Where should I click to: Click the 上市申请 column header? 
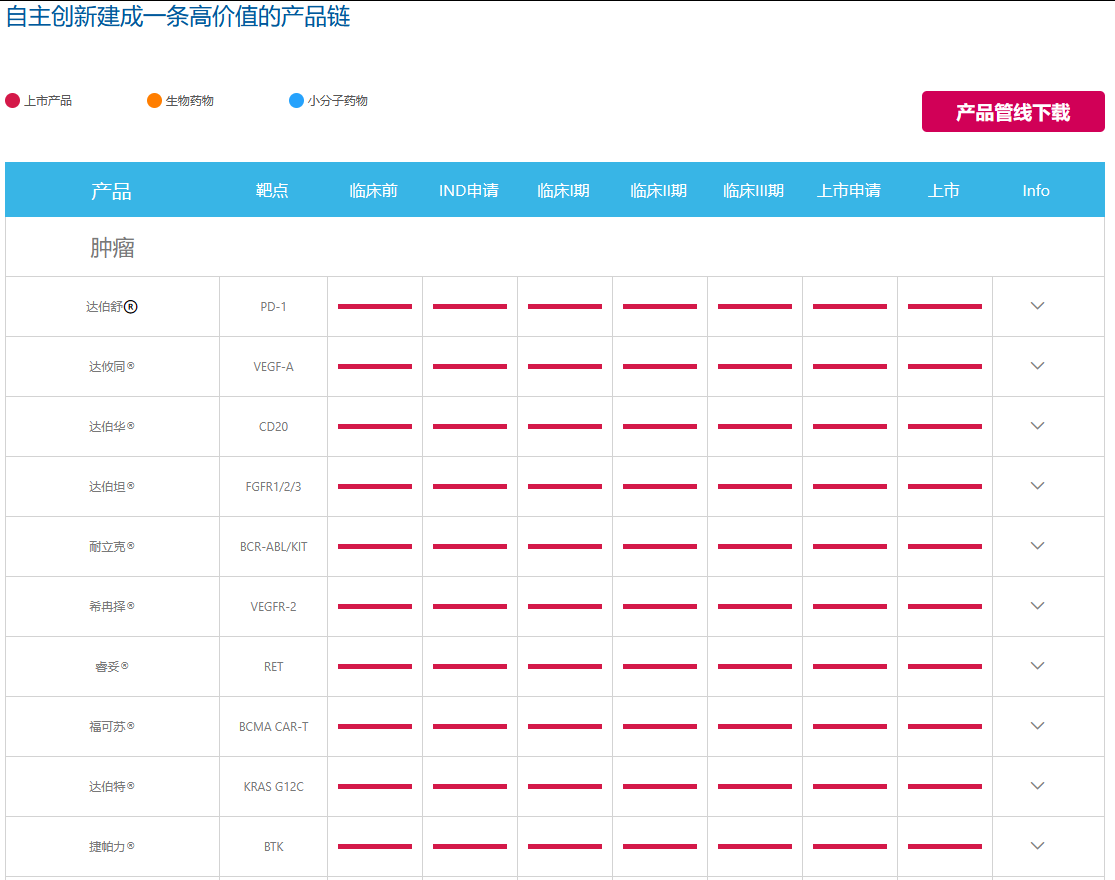click(x=849, y=191)
